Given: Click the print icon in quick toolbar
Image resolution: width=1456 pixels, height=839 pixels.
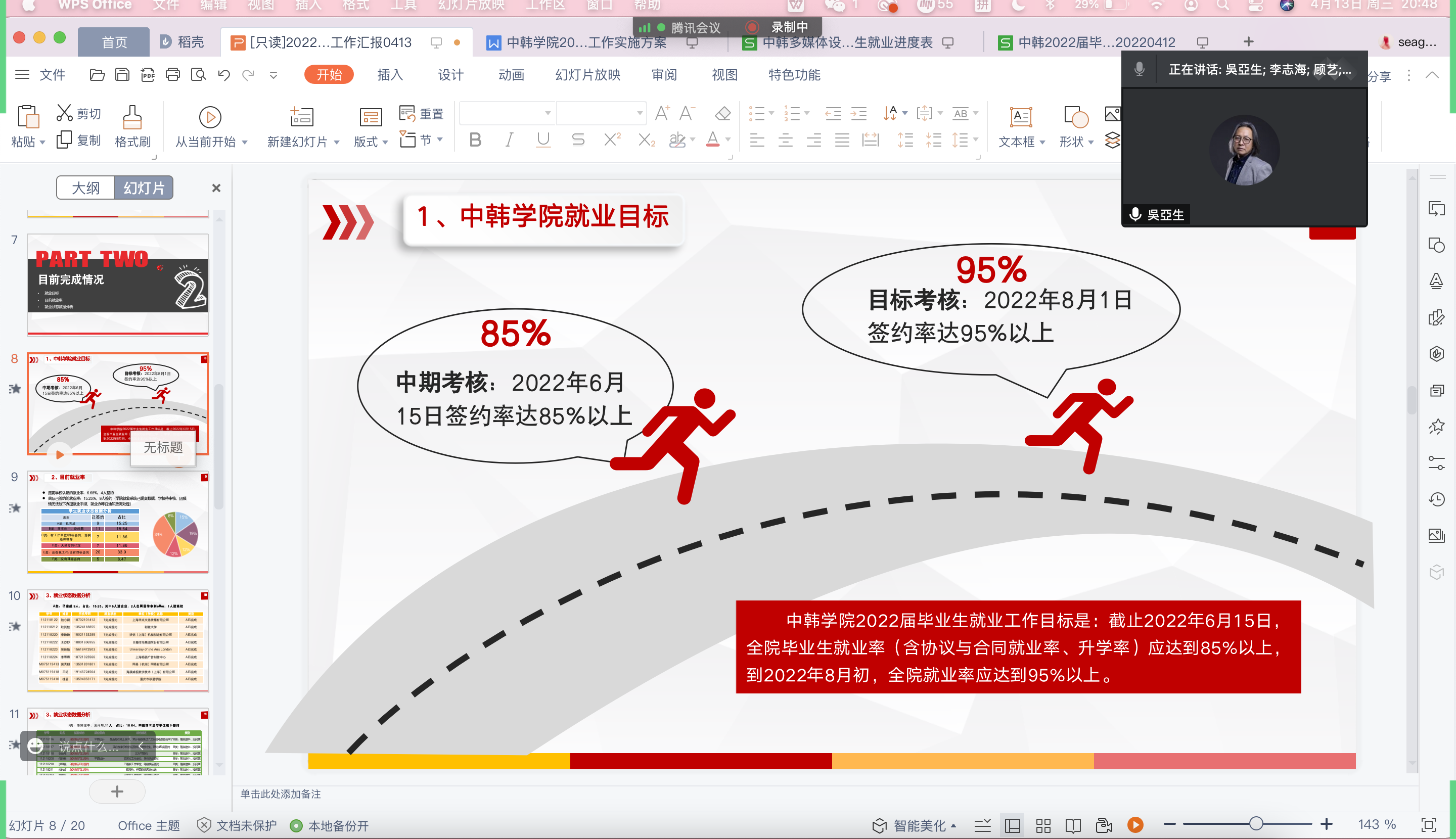Looking at the screenshot, I should click(x=173, y=75).
